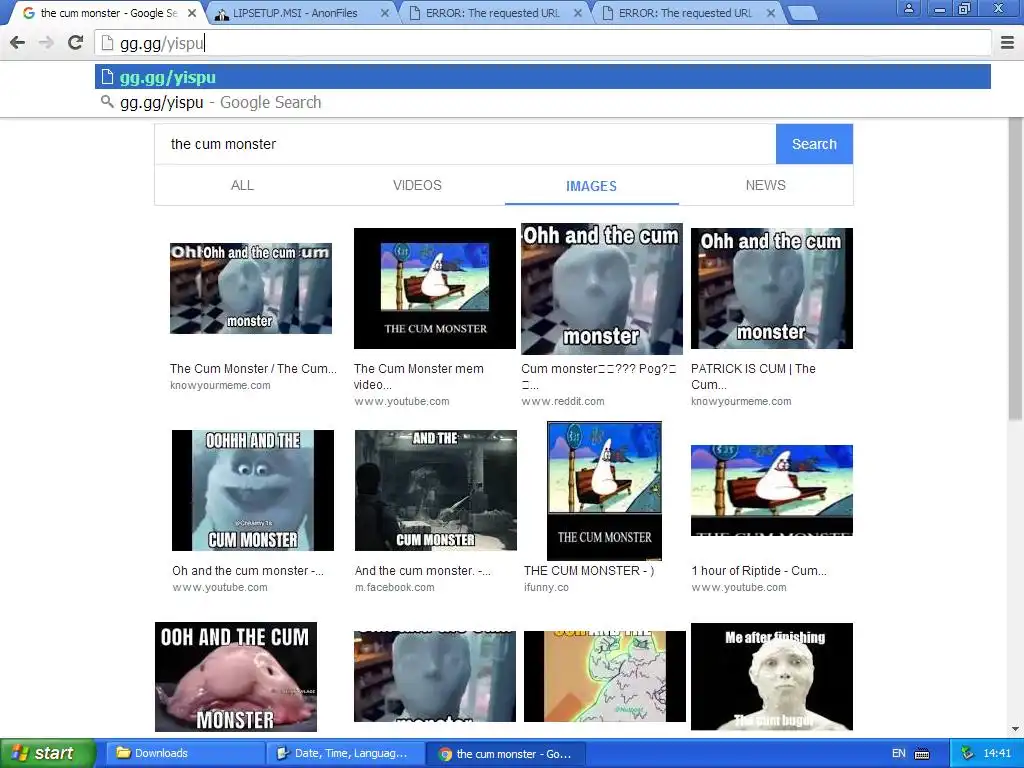1024x768 pixels.
Task: Reload the page with the refresh icon
Action: [76, 43]
